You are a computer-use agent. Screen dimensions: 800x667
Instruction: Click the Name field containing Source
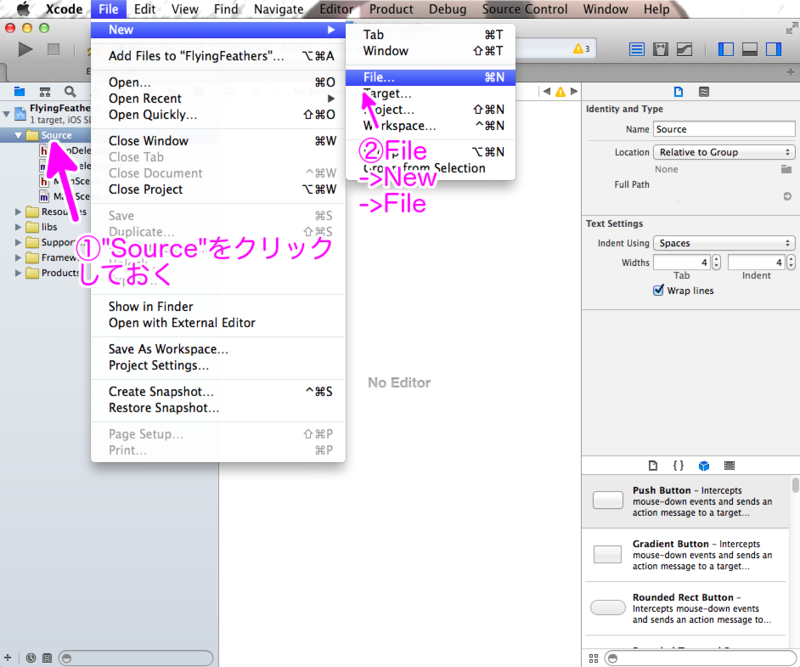coord(723,129)
